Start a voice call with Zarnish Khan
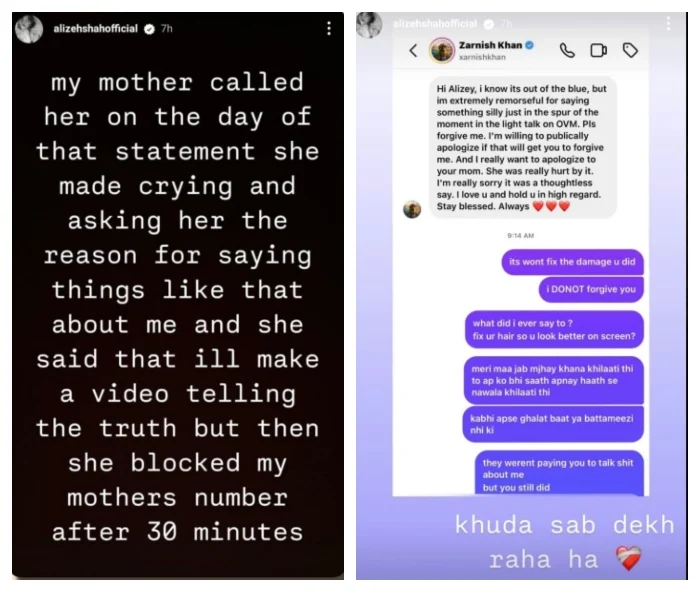 [567, 50]
